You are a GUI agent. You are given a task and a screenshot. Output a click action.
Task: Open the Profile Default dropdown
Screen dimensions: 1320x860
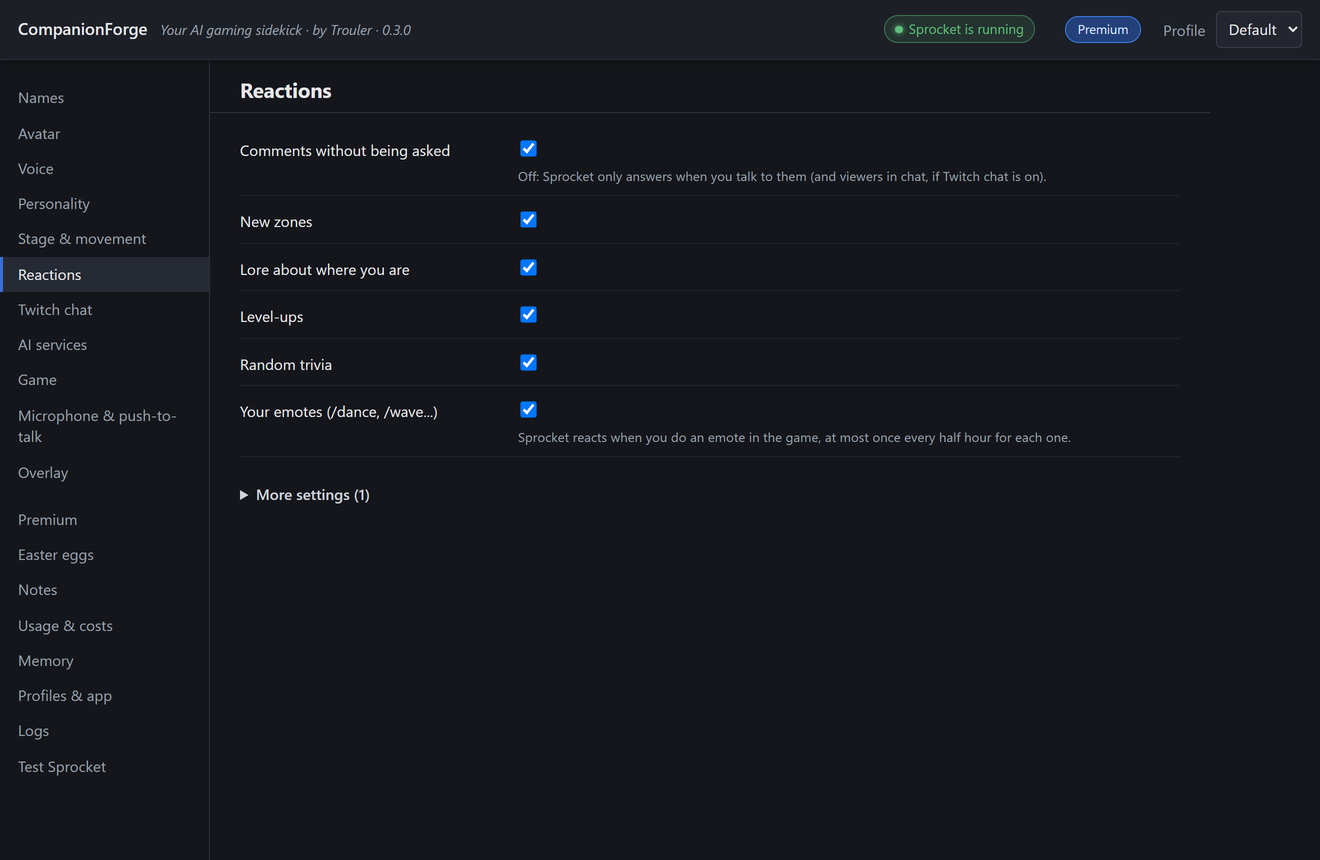pos(1258,30)
